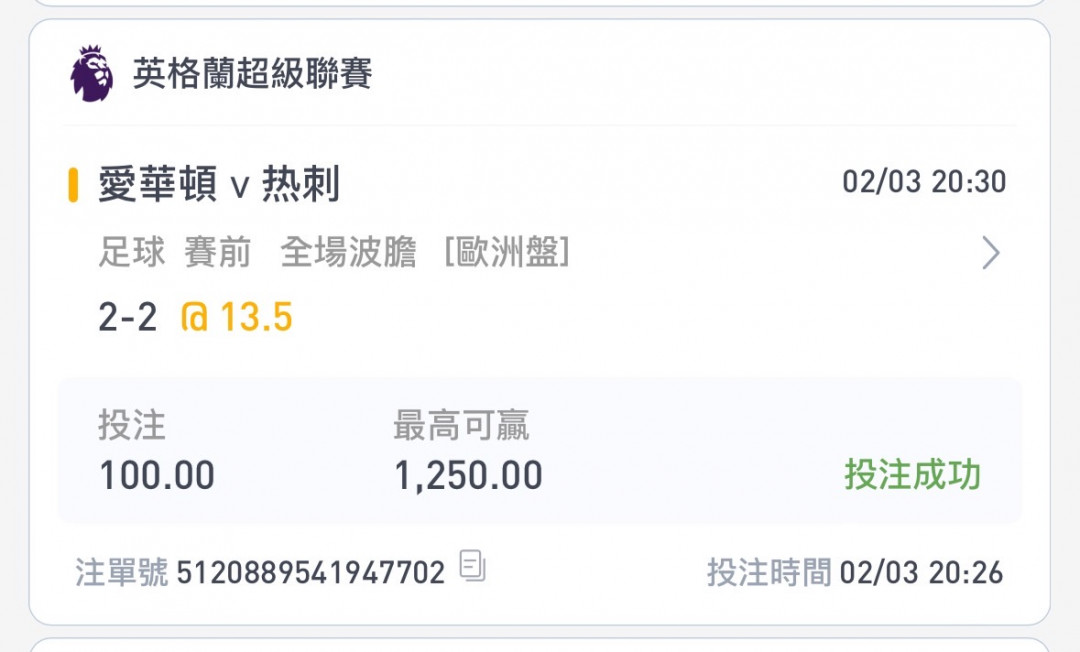Click the 歐洲盤 odds format label
The width and height of the screenshot is (1080, 652).
pos(507,252)
